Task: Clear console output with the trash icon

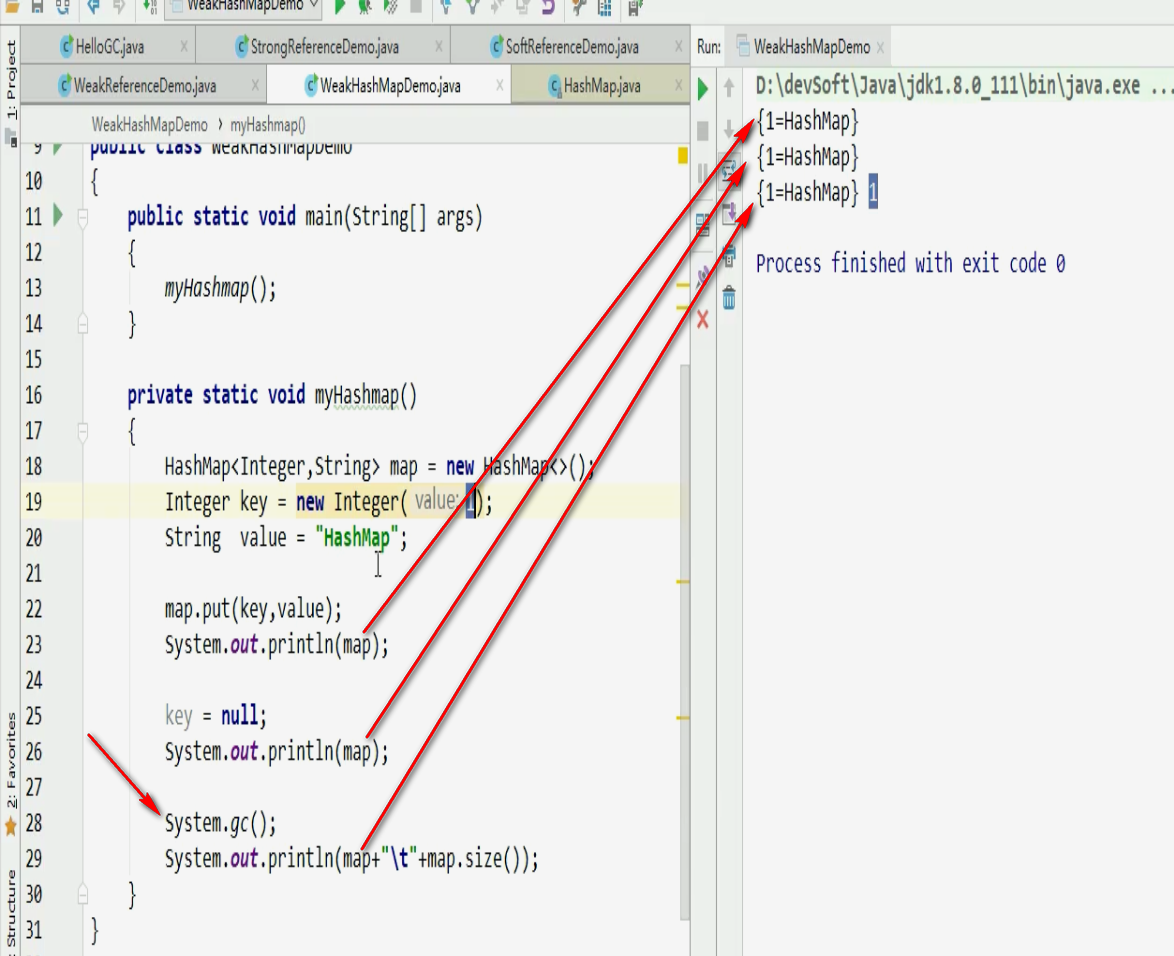Action: coord(729,298)
